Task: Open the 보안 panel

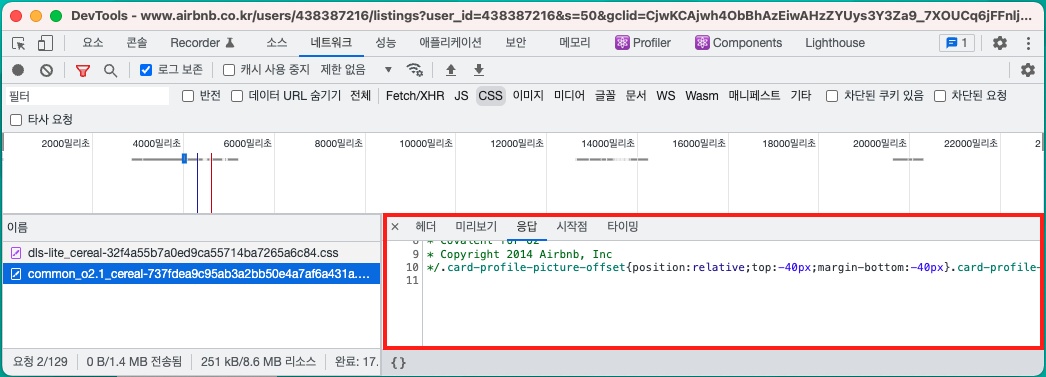Action: (516, 43)
